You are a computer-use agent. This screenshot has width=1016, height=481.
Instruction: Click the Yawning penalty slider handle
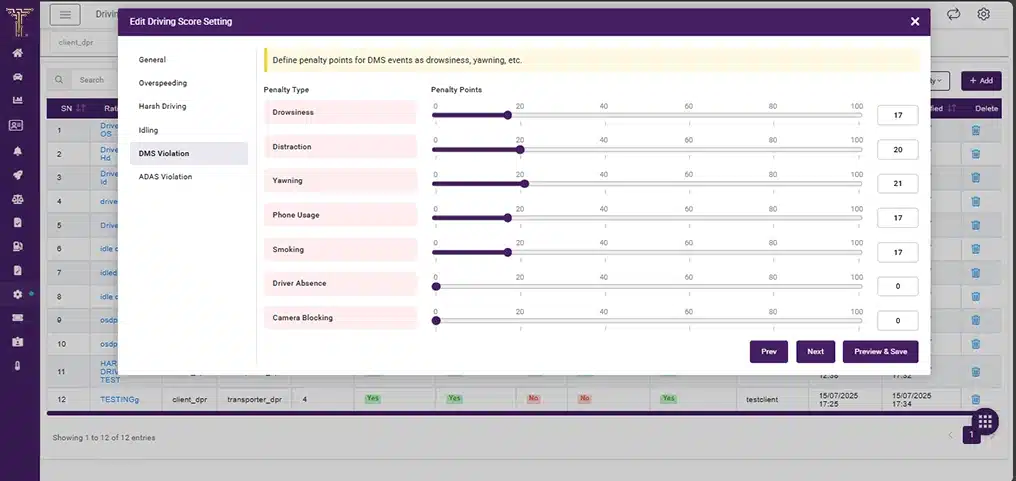click(525, 183)
